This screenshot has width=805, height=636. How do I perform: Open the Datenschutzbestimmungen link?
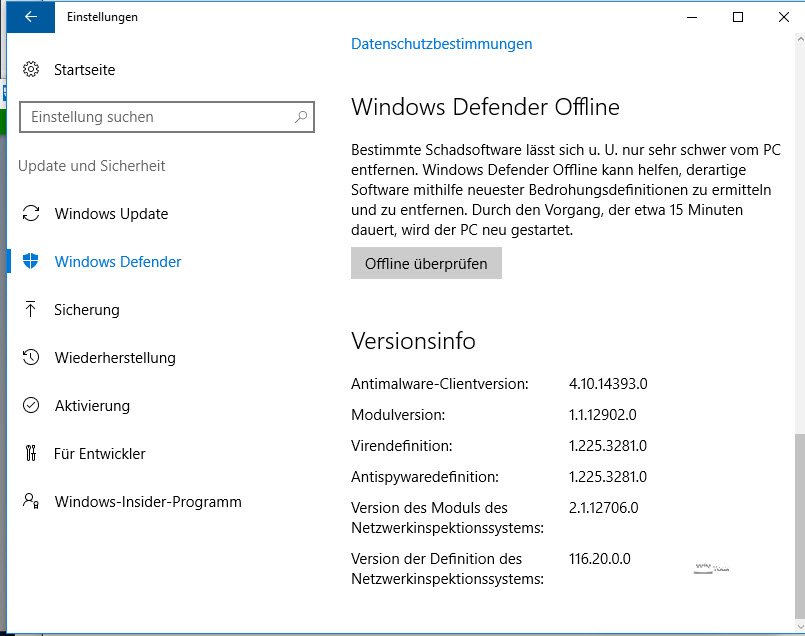tap(441, 44)
